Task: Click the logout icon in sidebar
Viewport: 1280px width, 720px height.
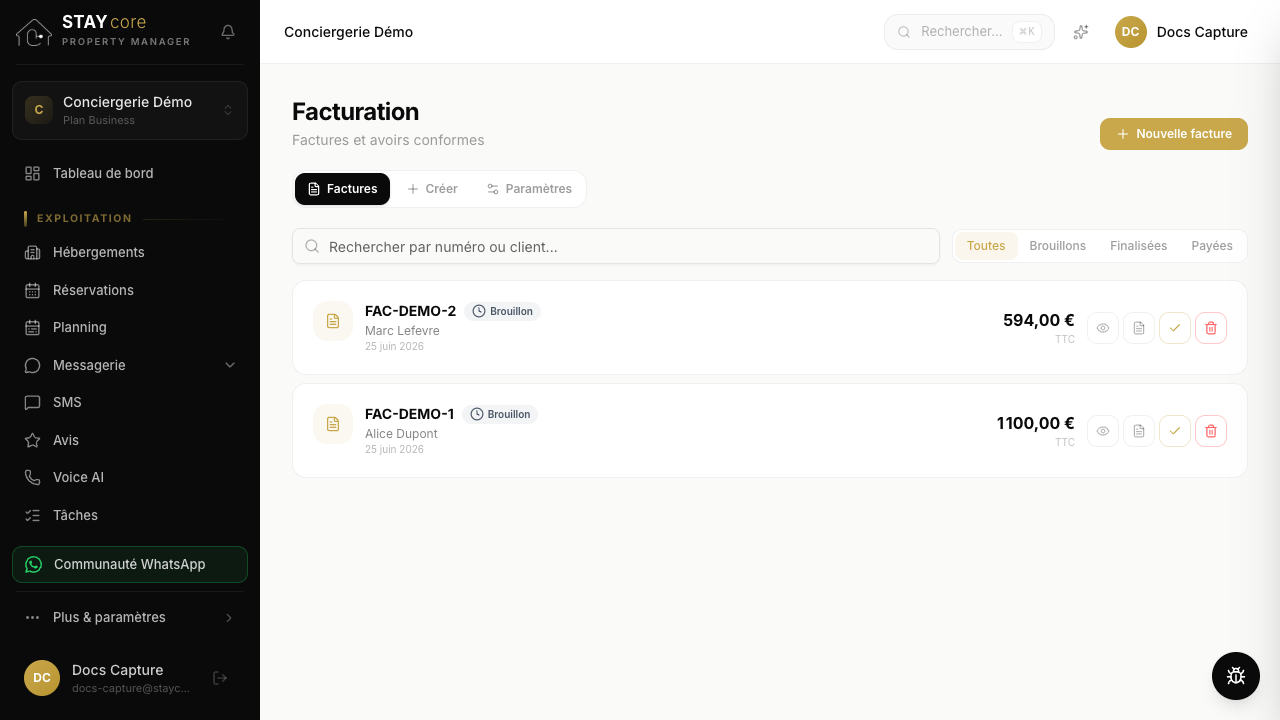Action: (x=221, y=678)
